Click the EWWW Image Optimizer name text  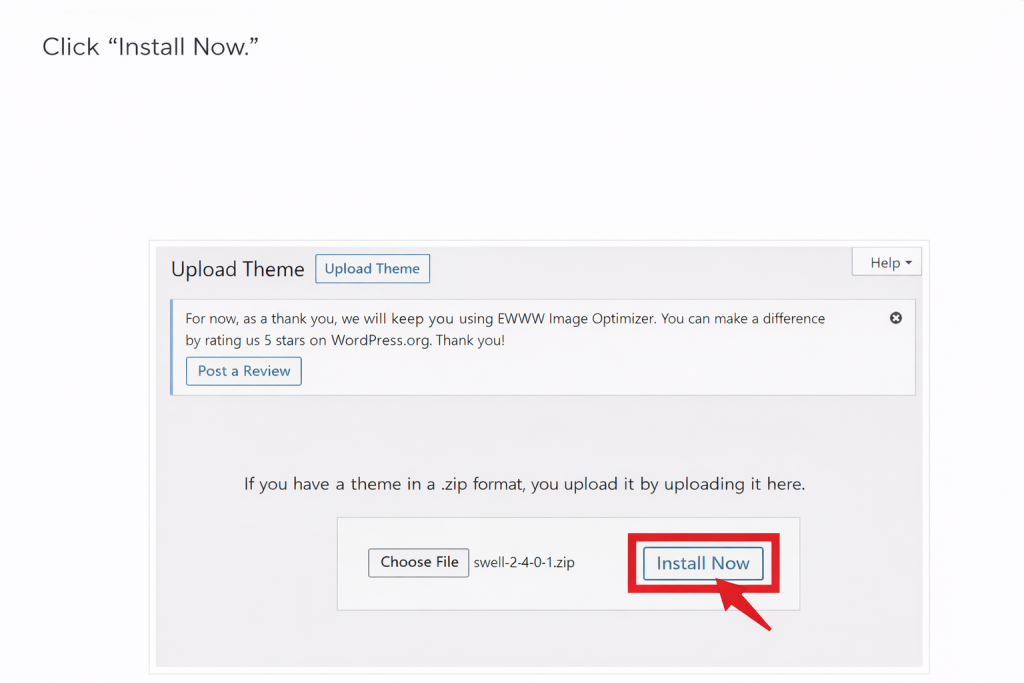pos(576,319)
